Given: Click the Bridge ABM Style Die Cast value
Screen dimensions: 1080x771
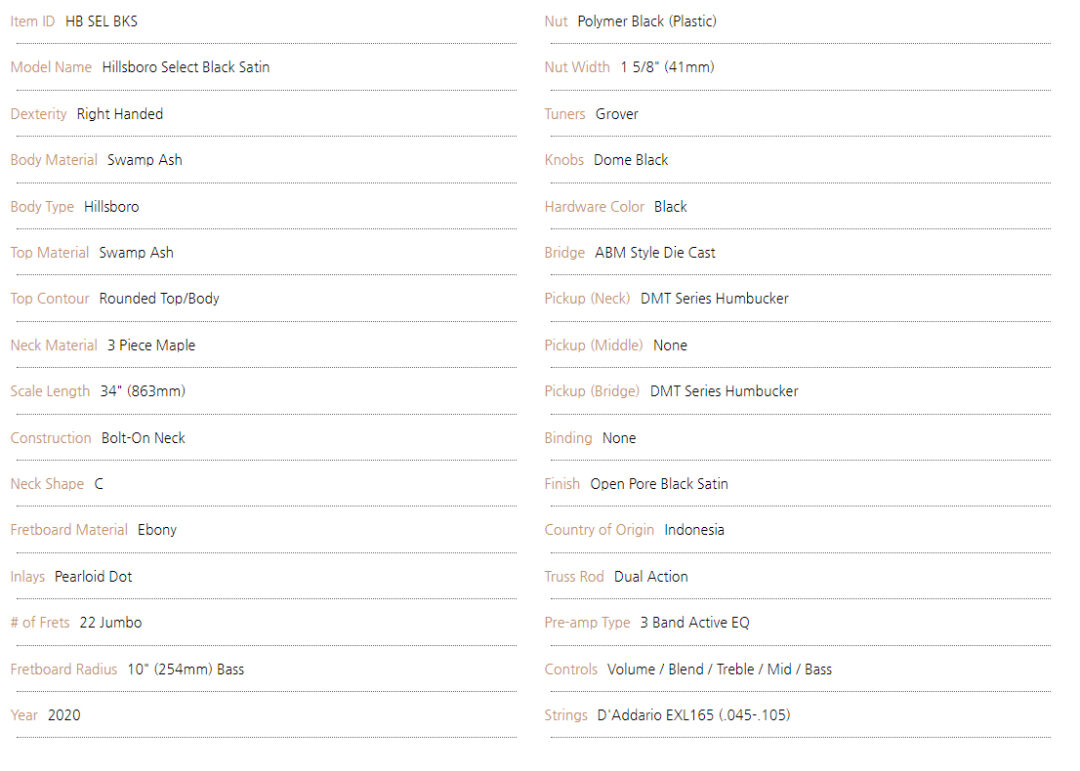Looking at the screenshot, I should click(x=655, y=253).
